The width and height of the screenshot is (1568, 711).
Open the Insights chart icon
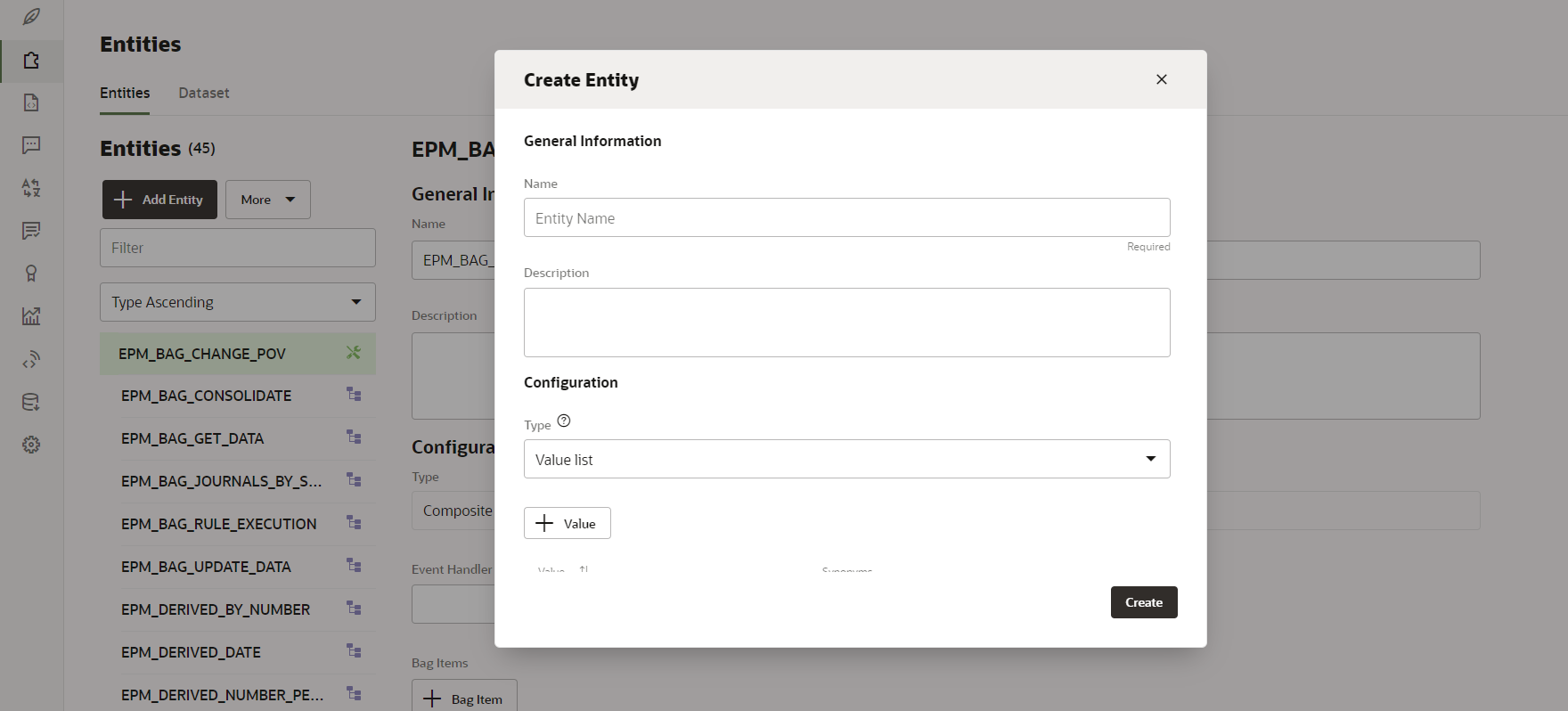coord(31,316)
